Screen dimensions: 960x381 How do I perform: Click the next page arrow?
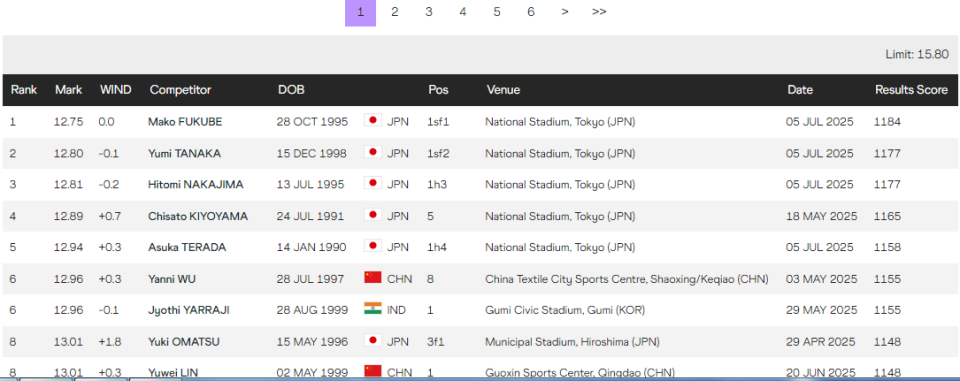coord(564,12)
